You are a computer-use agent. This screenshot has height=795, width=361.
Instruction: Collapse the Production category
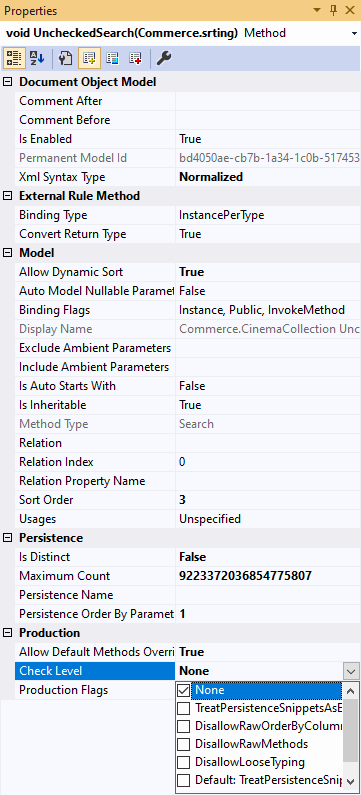pyautogui.click(x=8, y=633)
